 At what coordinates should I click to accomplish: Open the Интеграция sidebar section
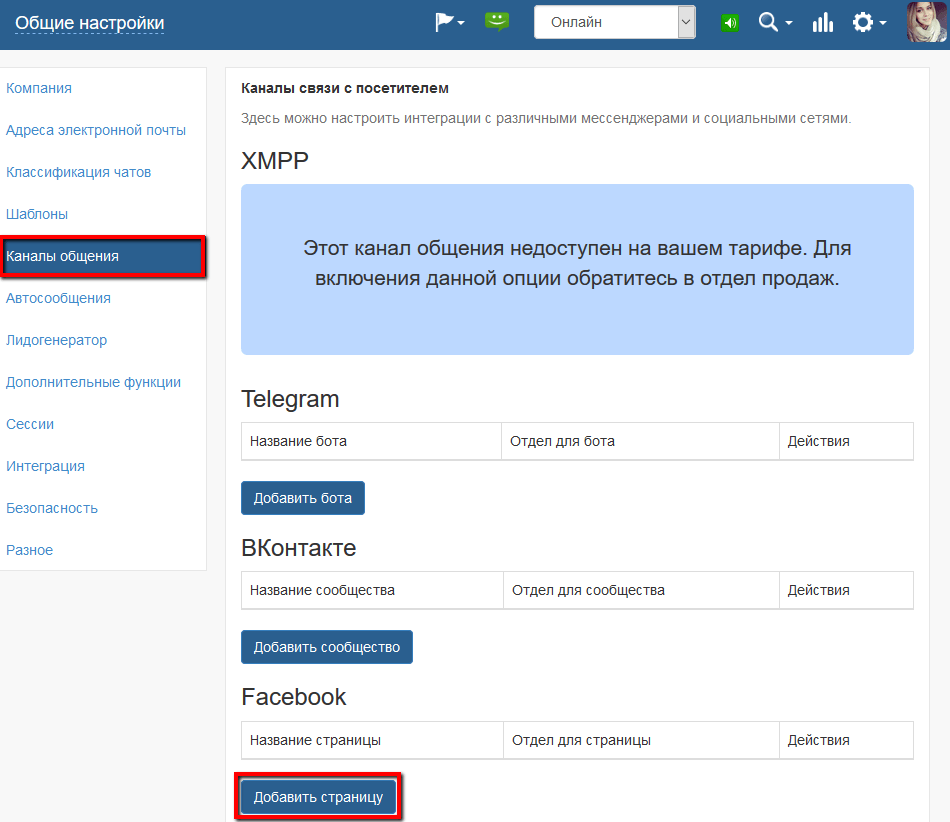coord(45,466)
